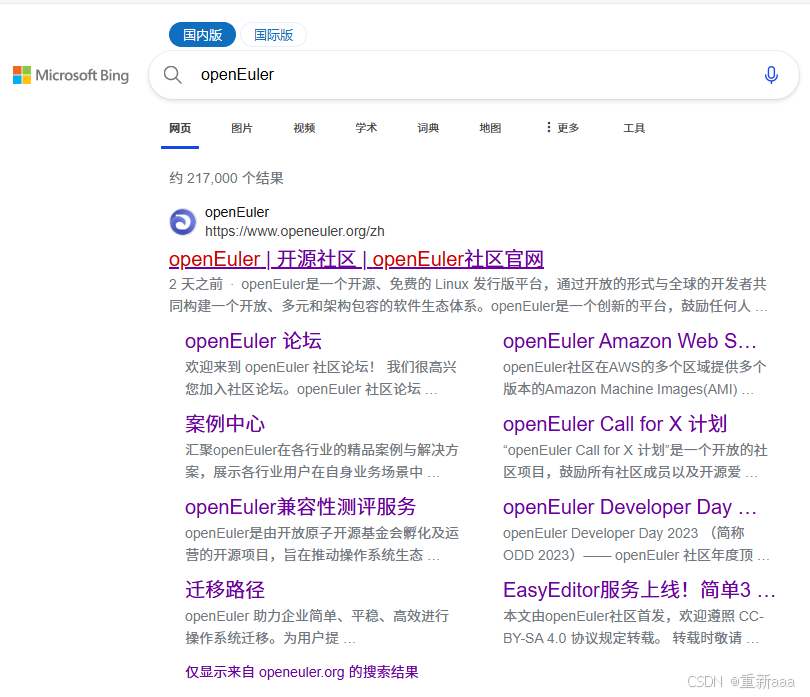The width and height of the screenshot is (810, 697).
Task: Select the 词典 tab
Action: 428,128
